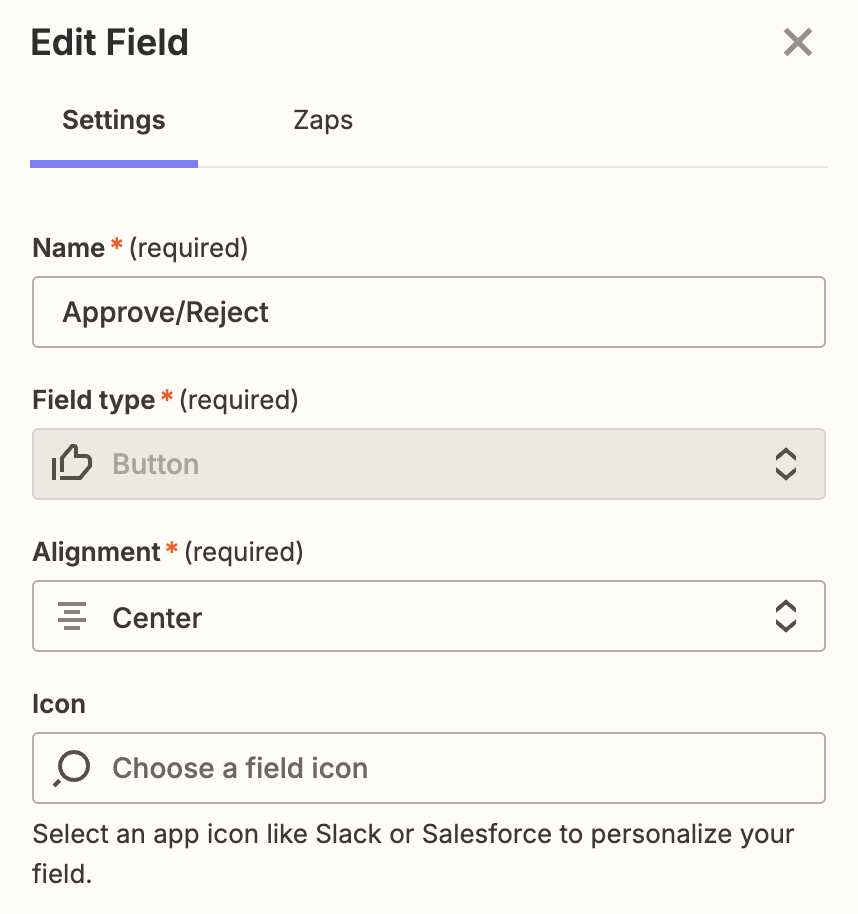
Task: Click the Alignment chevron arrows
Action: pos(786,617)
